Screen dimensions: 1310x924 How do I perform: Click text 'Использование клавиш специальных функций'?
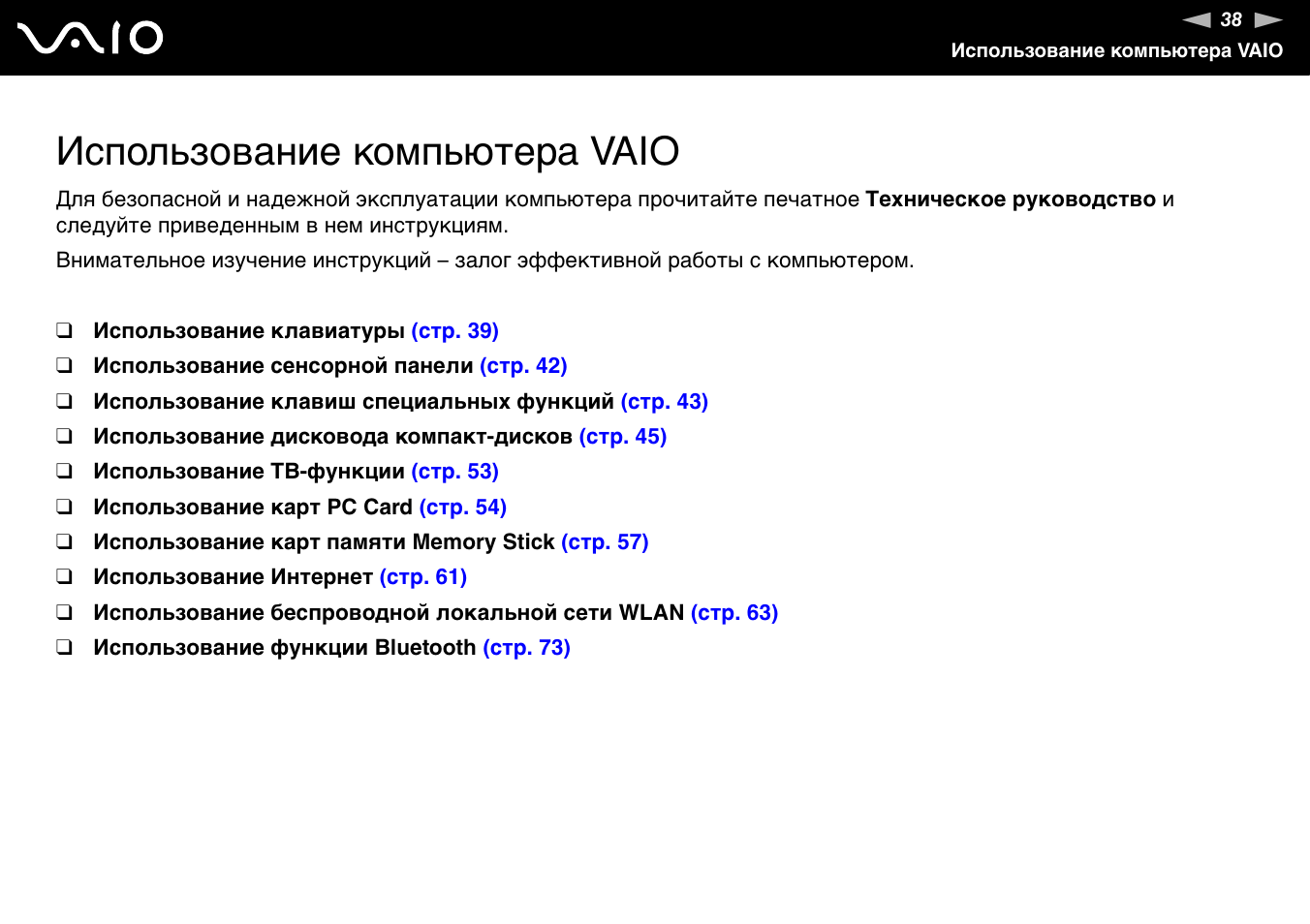tap(354, 402)
